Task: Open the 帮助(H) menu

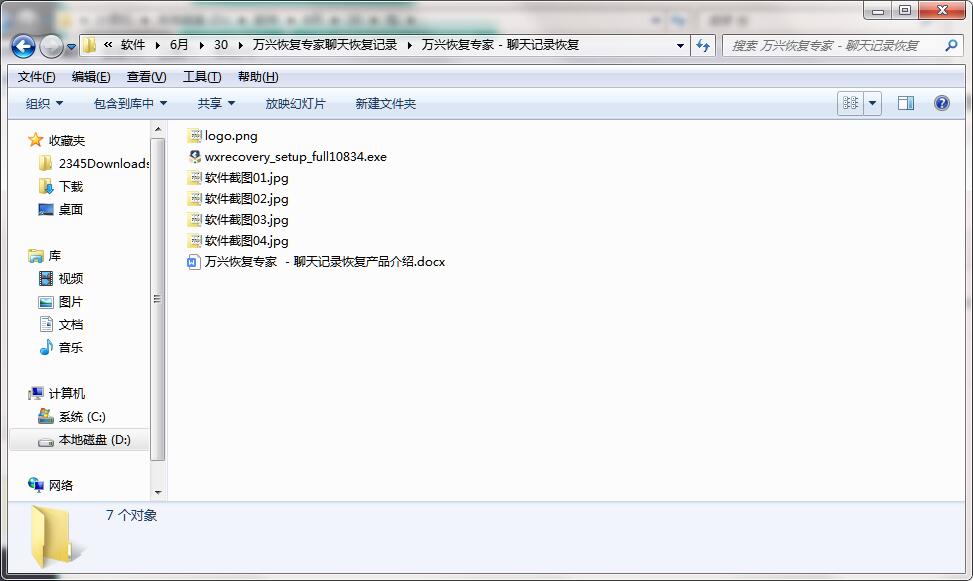Action: pos(258,77)
